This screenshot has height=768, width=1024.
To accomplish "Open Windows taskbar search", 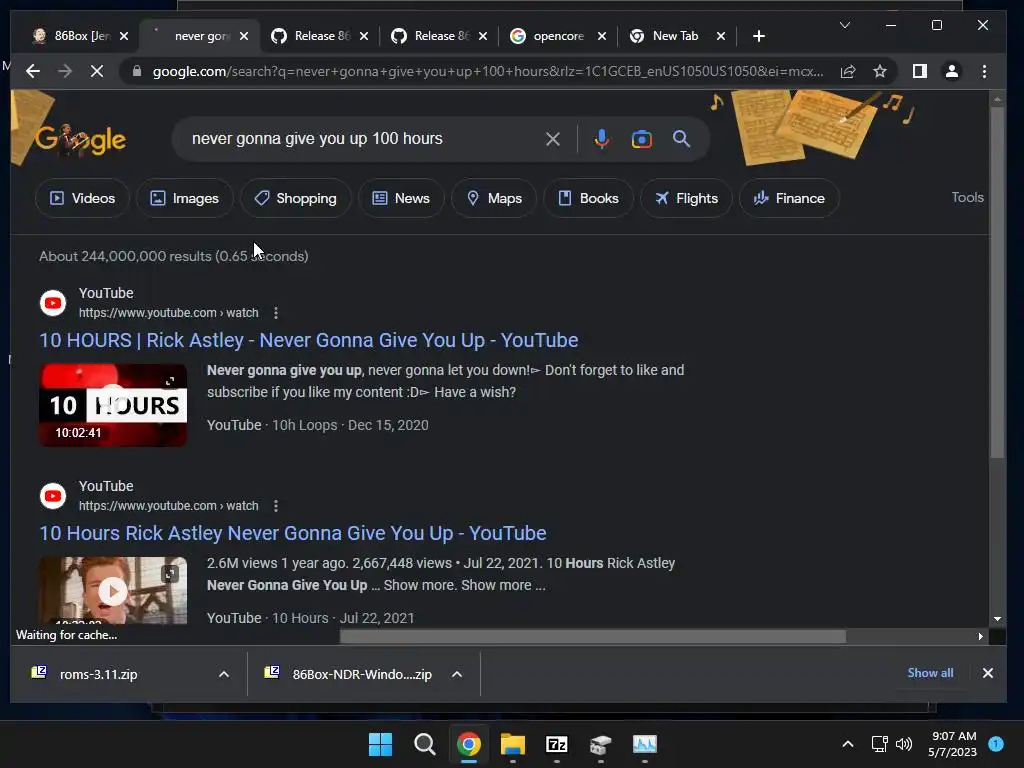I will (x=424, y=744).
